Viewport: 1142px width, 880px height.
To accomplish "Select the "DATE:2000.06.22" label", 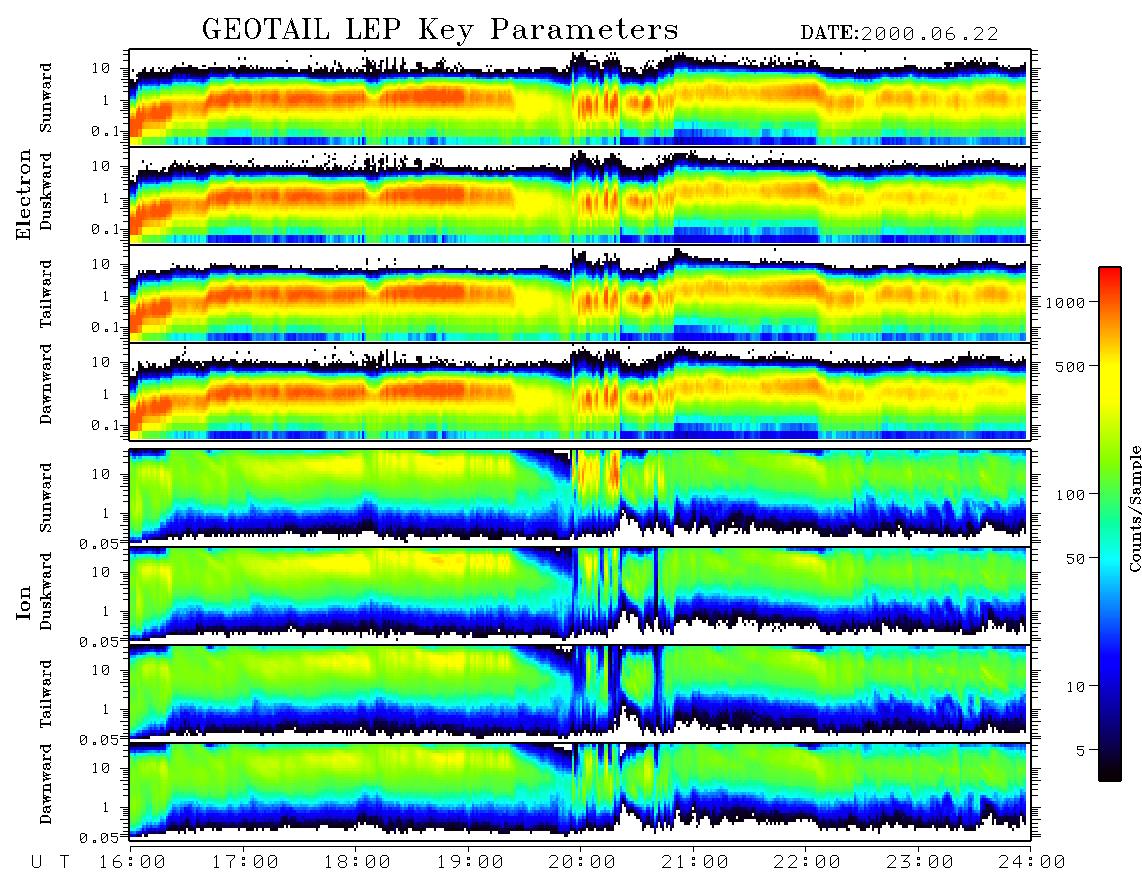I will click(x=899, y=34).
